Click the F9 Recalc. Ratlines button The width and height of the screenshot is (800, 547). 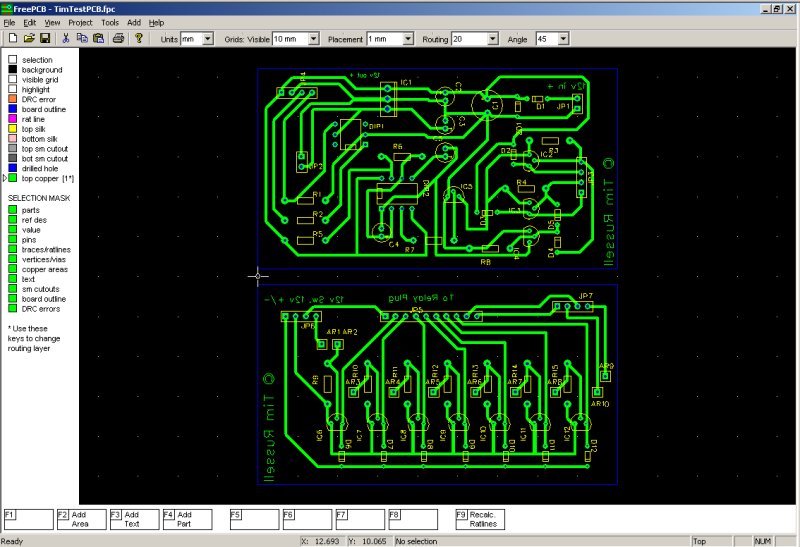tap(480, 519)
